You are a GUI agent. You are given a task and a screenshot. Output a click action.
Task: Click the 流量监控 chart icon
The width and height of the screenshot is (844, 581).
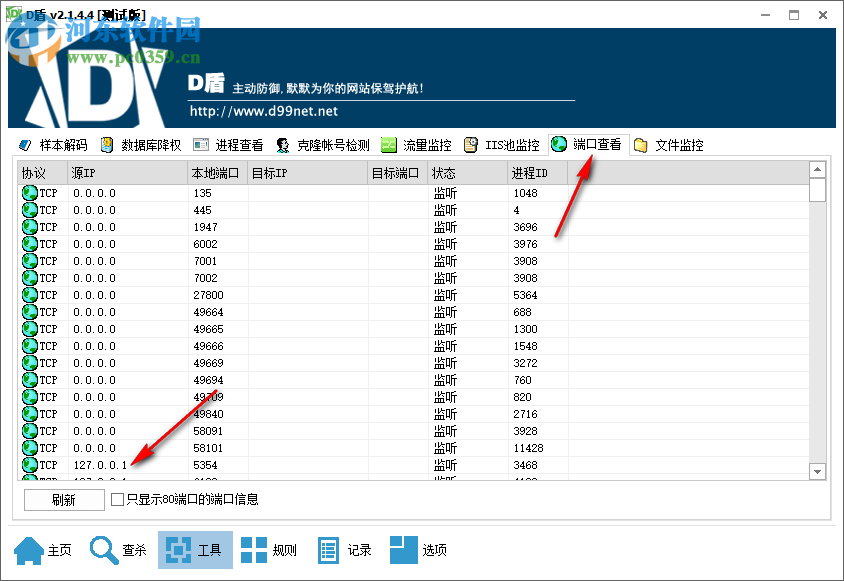click(x=389, y=145)
